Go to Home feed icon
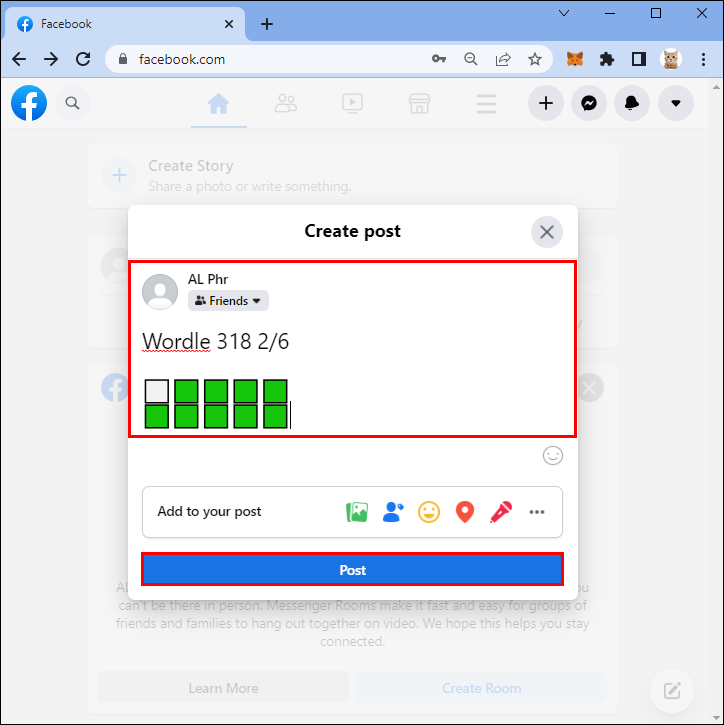The width and height of the screenshot is (724, 725). click(x=218, y=103)
